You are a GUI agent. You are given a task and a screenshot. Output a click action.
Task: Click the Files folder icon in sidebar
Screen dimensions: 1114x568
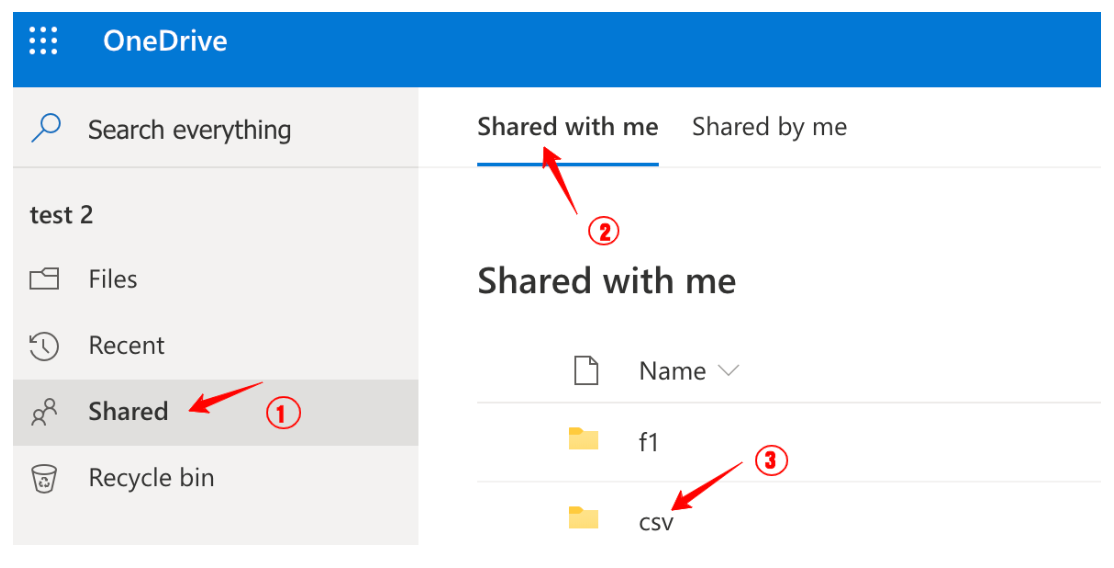tap(45, 279)
